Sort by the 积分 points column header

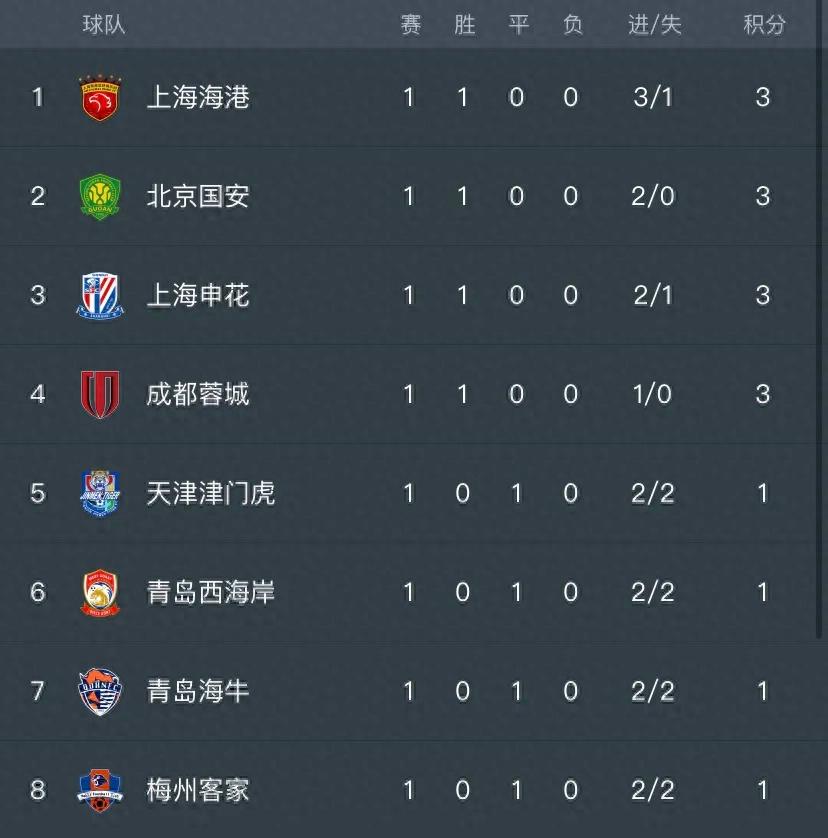[x=764, y=25]
